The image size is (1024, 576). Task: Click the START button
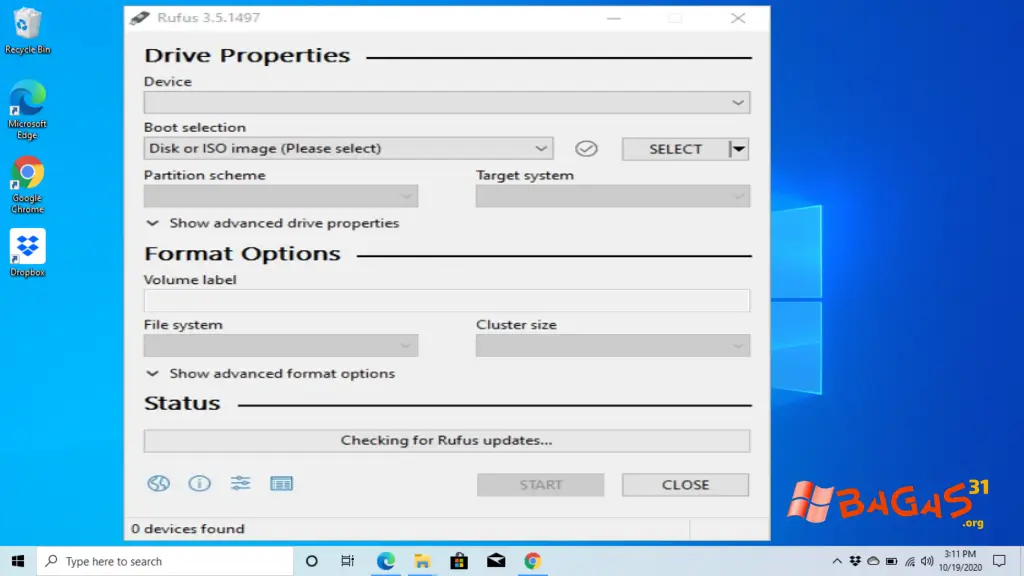[540, 485]
